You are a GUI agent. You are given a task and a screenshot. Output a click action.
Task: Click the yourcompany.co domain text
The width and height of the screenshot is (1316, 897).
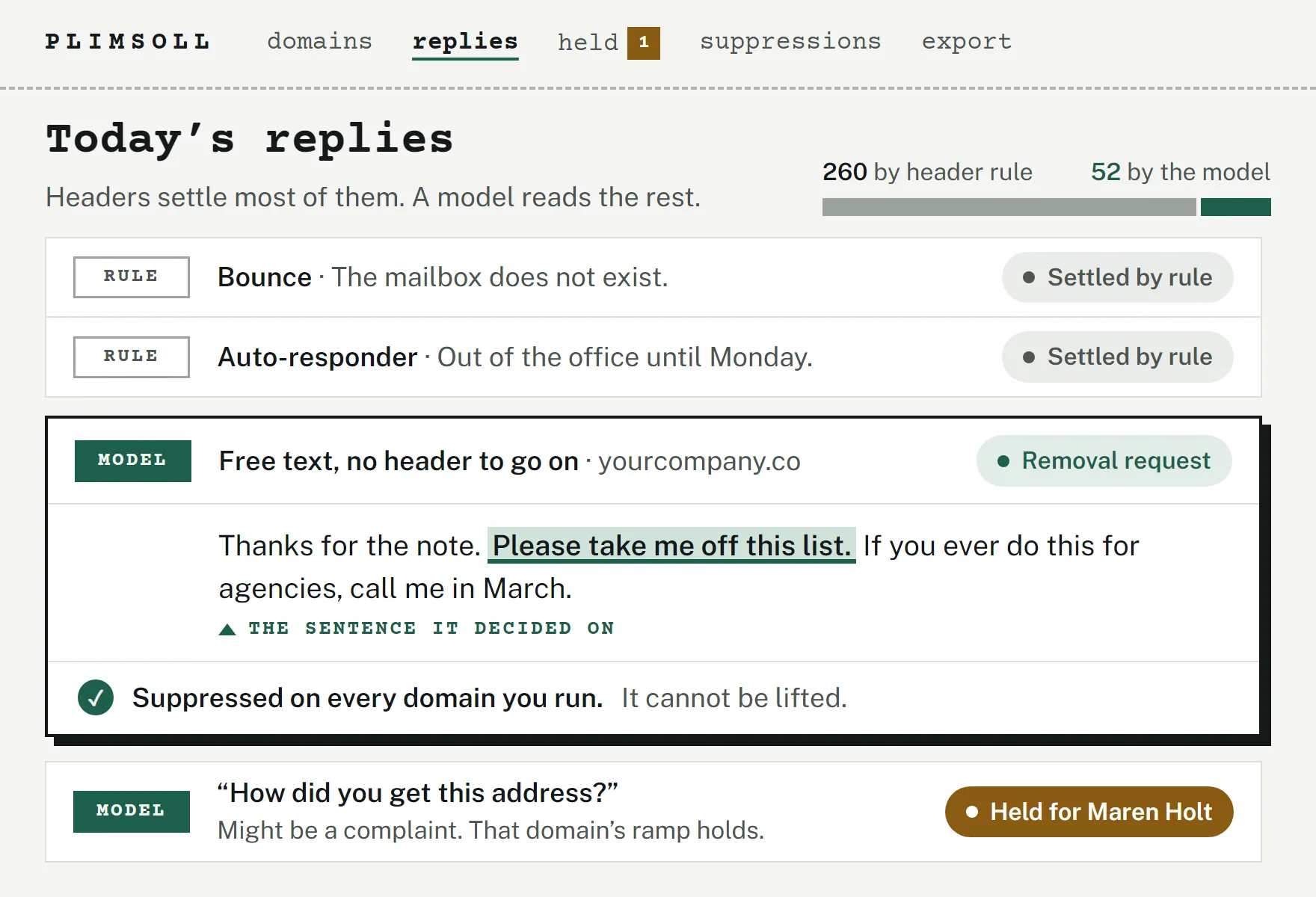point(699,461)
